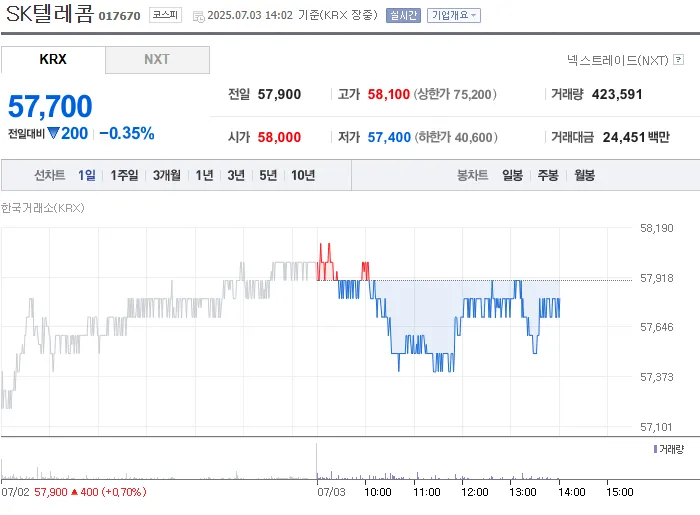Screen dimensions: 700x515
Task: Click the high price 58,100
Action: [x=388, y=94]
